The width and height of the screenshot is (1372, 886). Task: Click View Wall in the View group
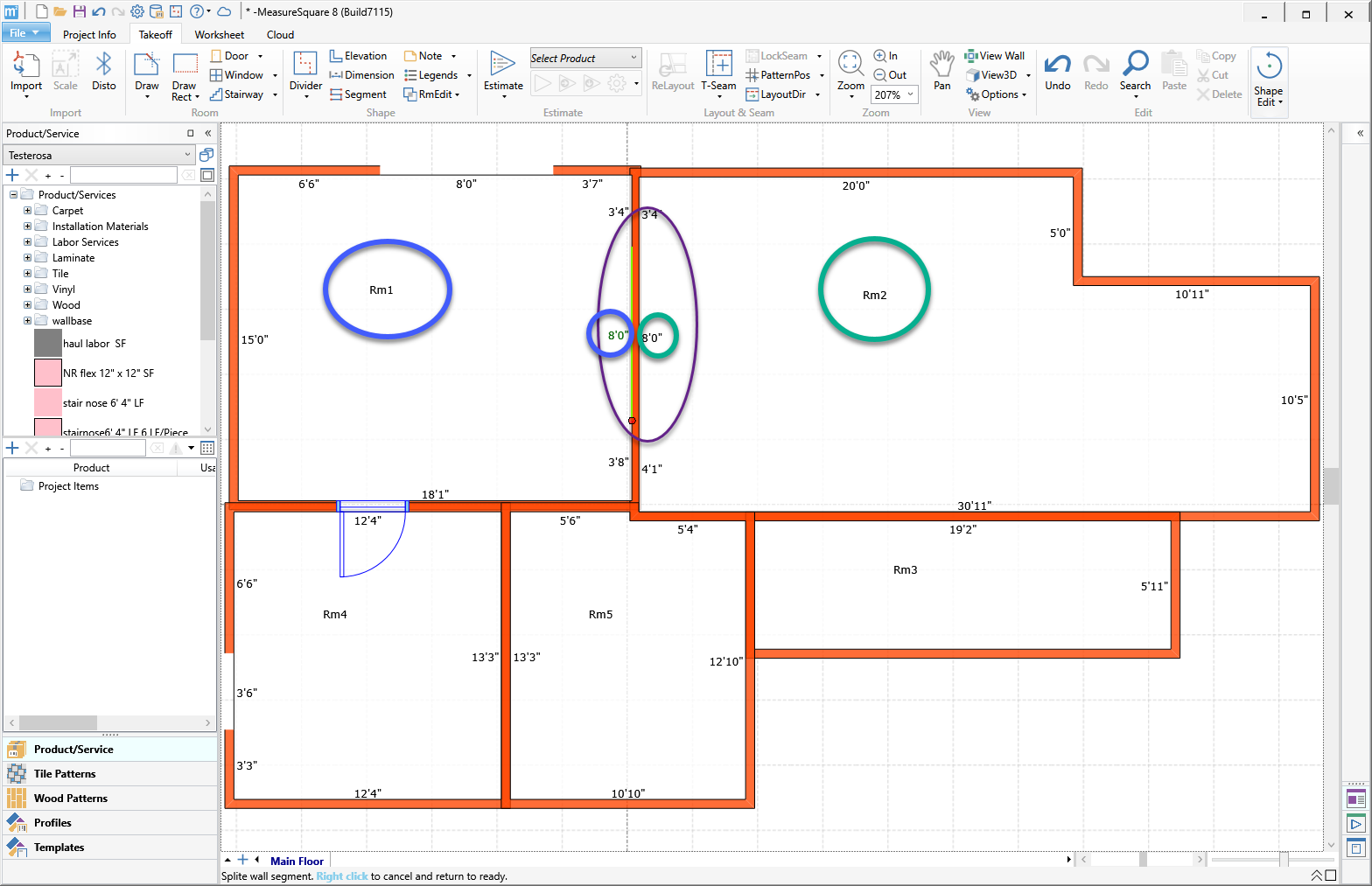click(994, 56)
